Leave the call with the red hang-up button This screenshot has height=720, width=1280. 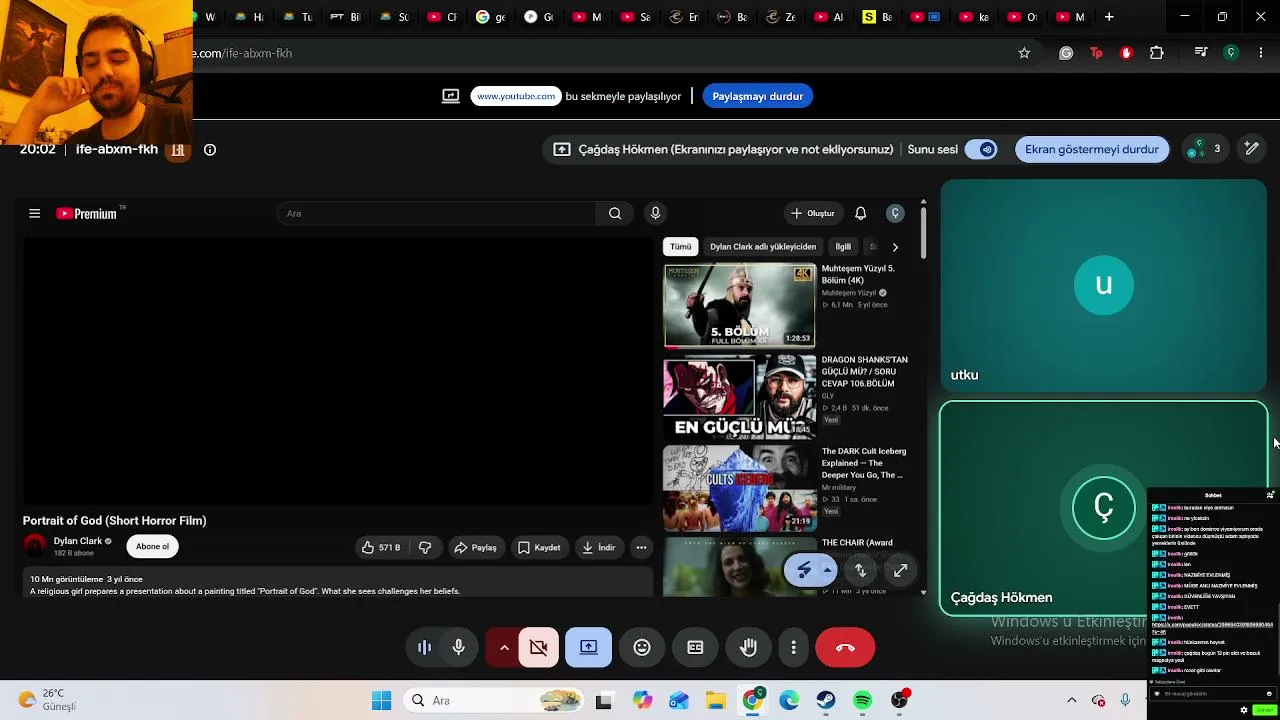coord(845,648)
